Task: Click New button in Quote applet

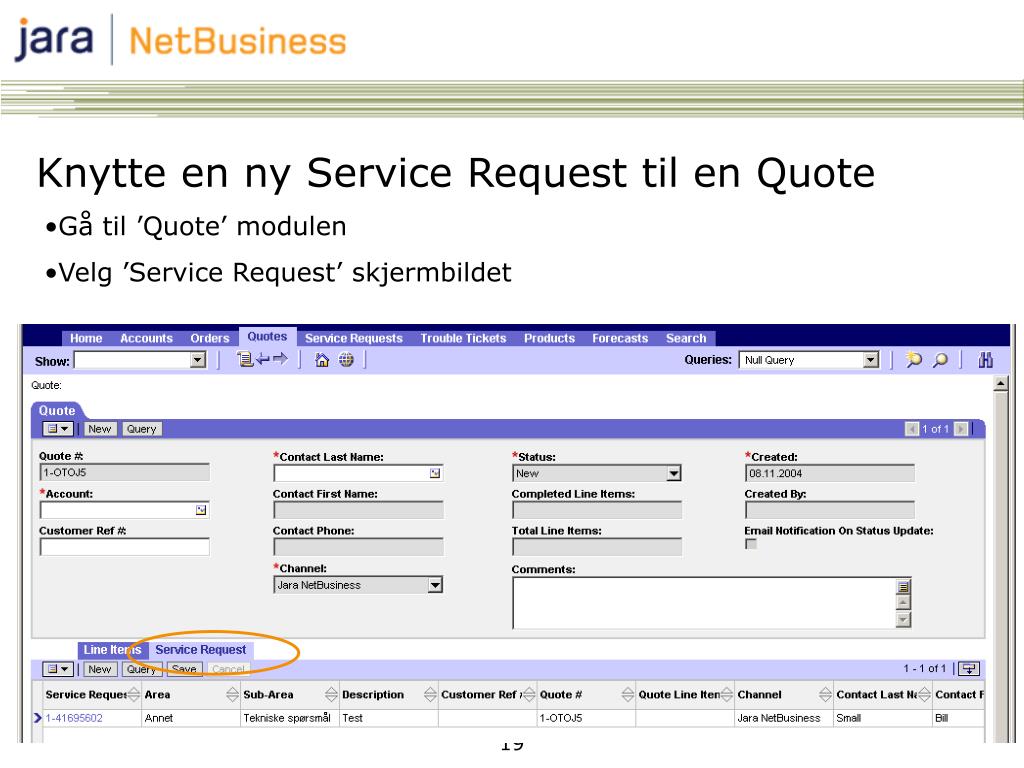Action: pyautogui.click(x=100, y=429)
